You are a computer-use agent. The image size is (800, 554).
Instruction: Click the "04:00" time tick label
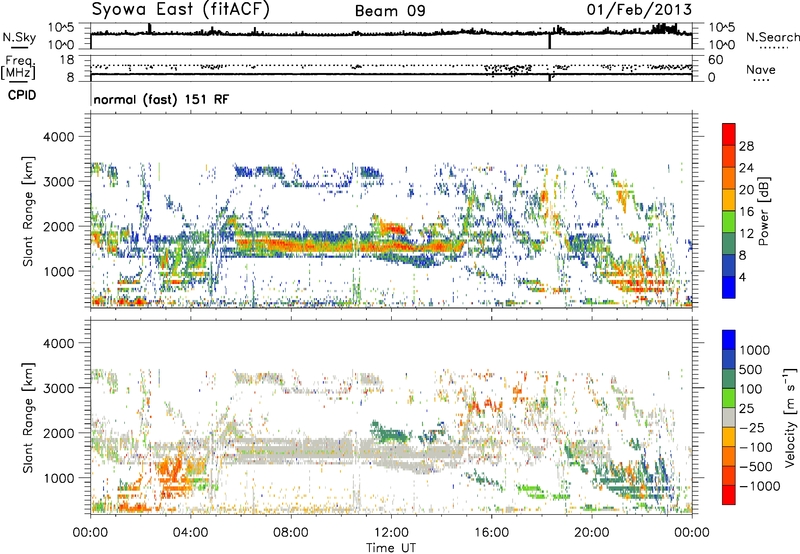tap(191, 533)
